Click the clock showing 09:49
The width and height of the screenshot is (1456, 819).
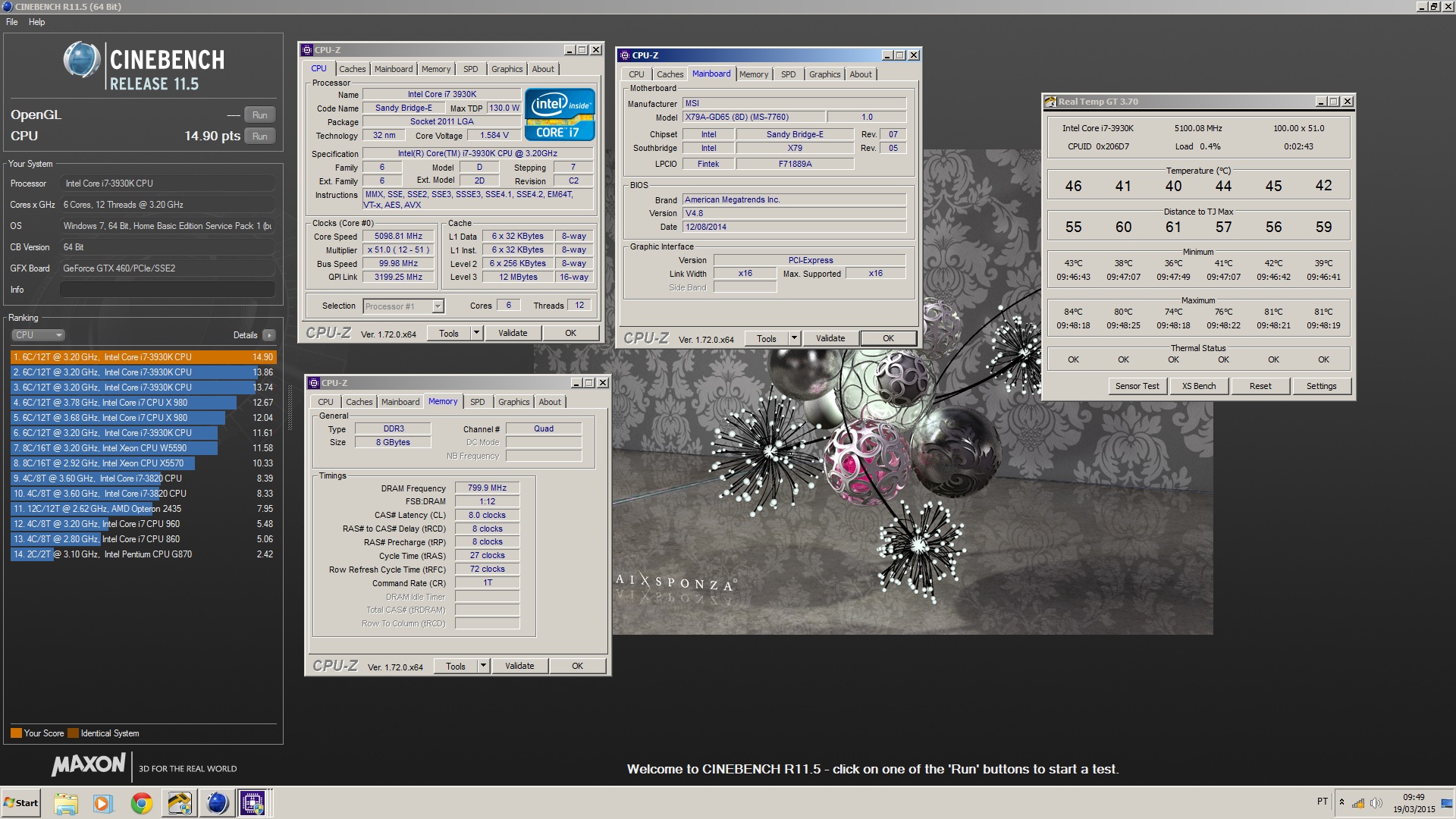point(1414,797)
